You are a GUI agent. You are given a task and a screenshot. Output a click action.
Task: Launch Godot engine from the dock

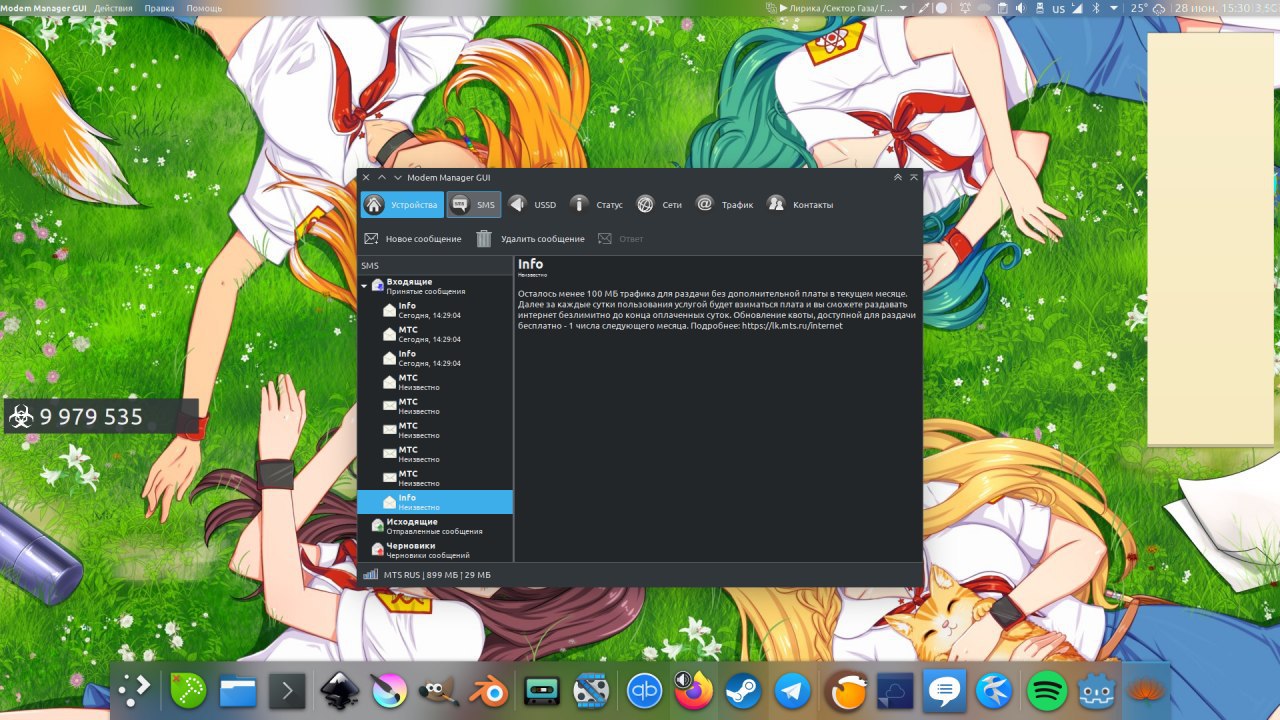1097,691
